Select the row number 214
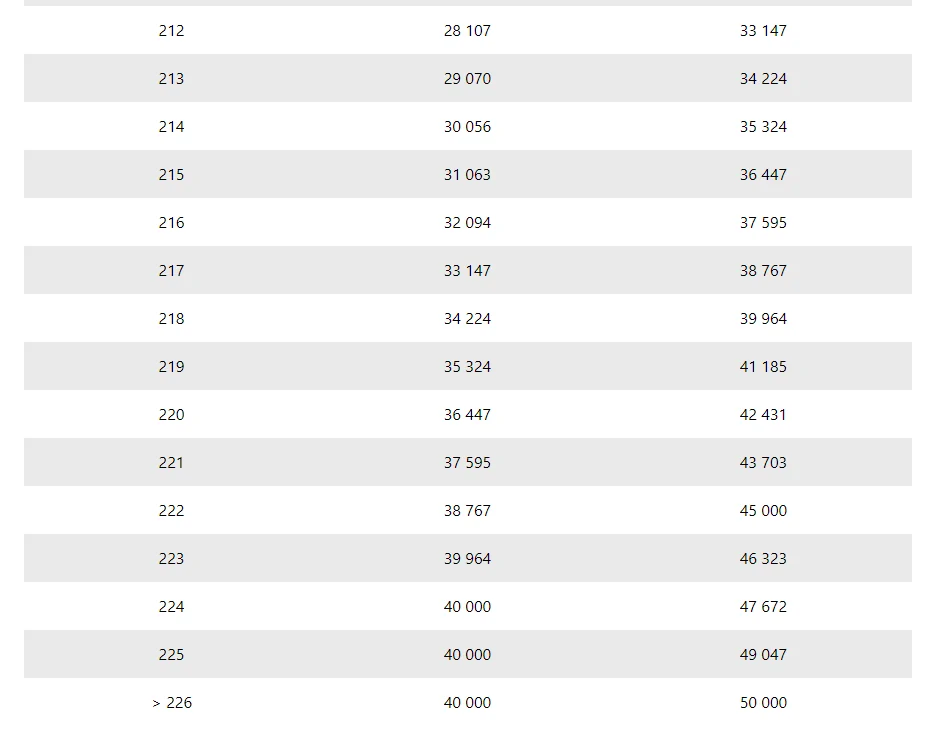 pyautogui.click(x=171, y=127)
